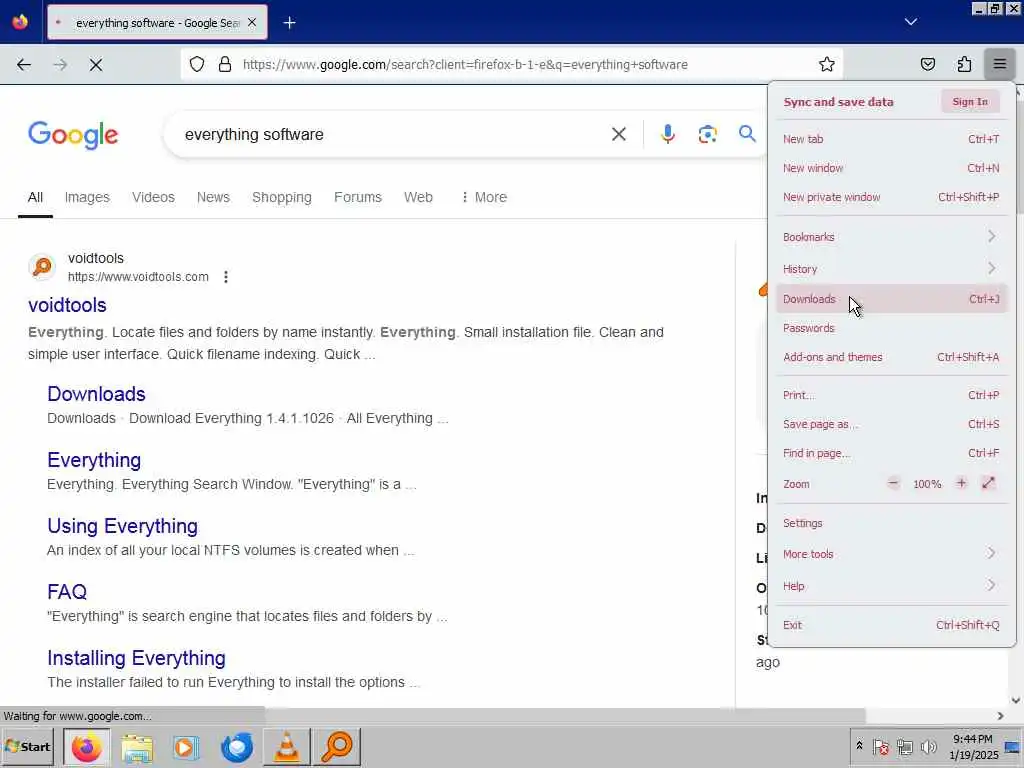
Task: Zoom out with minus button
Action: coord(893,483)
